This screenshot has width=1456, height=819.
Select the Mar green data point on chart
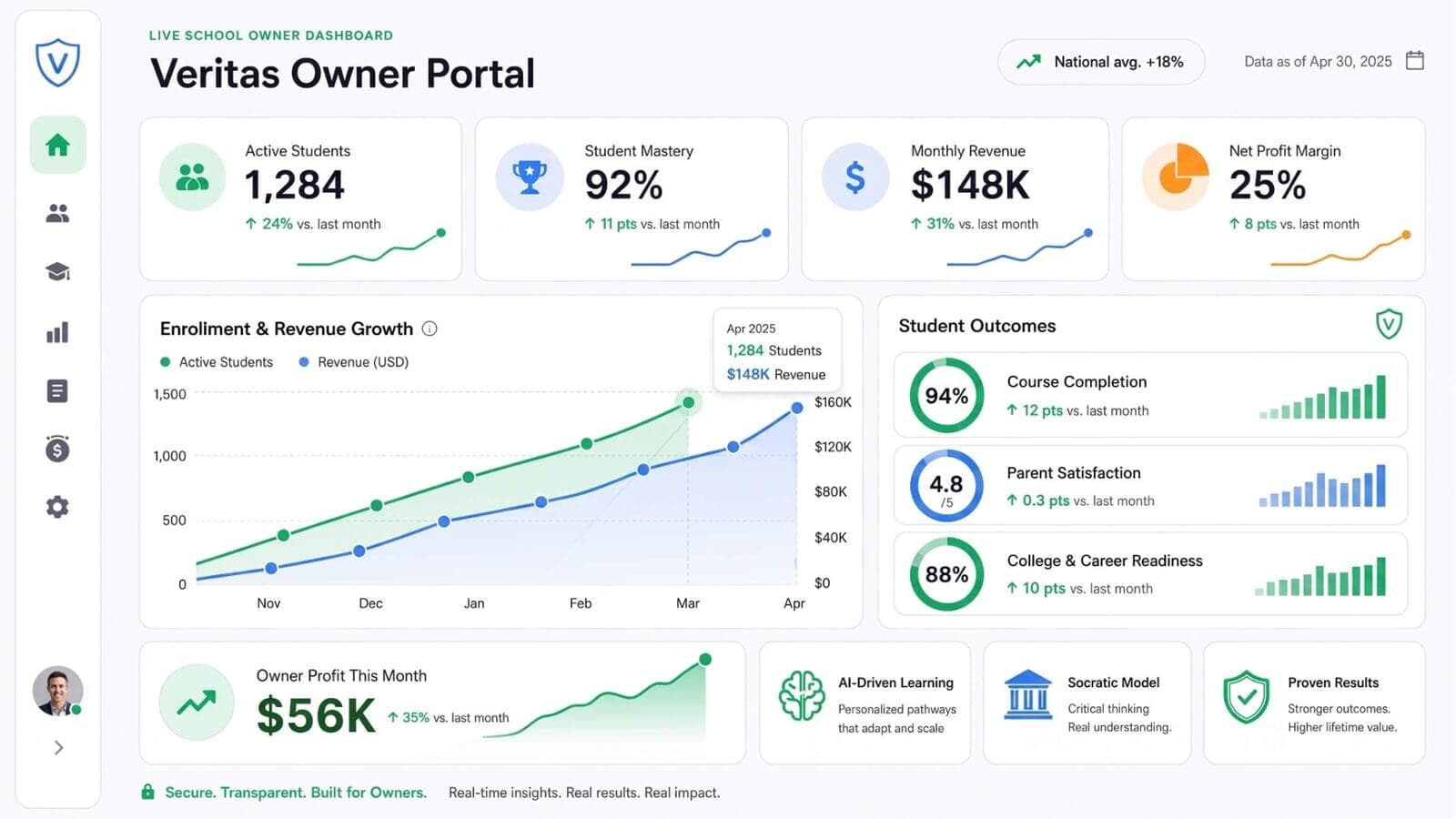[x=689, y=402]
